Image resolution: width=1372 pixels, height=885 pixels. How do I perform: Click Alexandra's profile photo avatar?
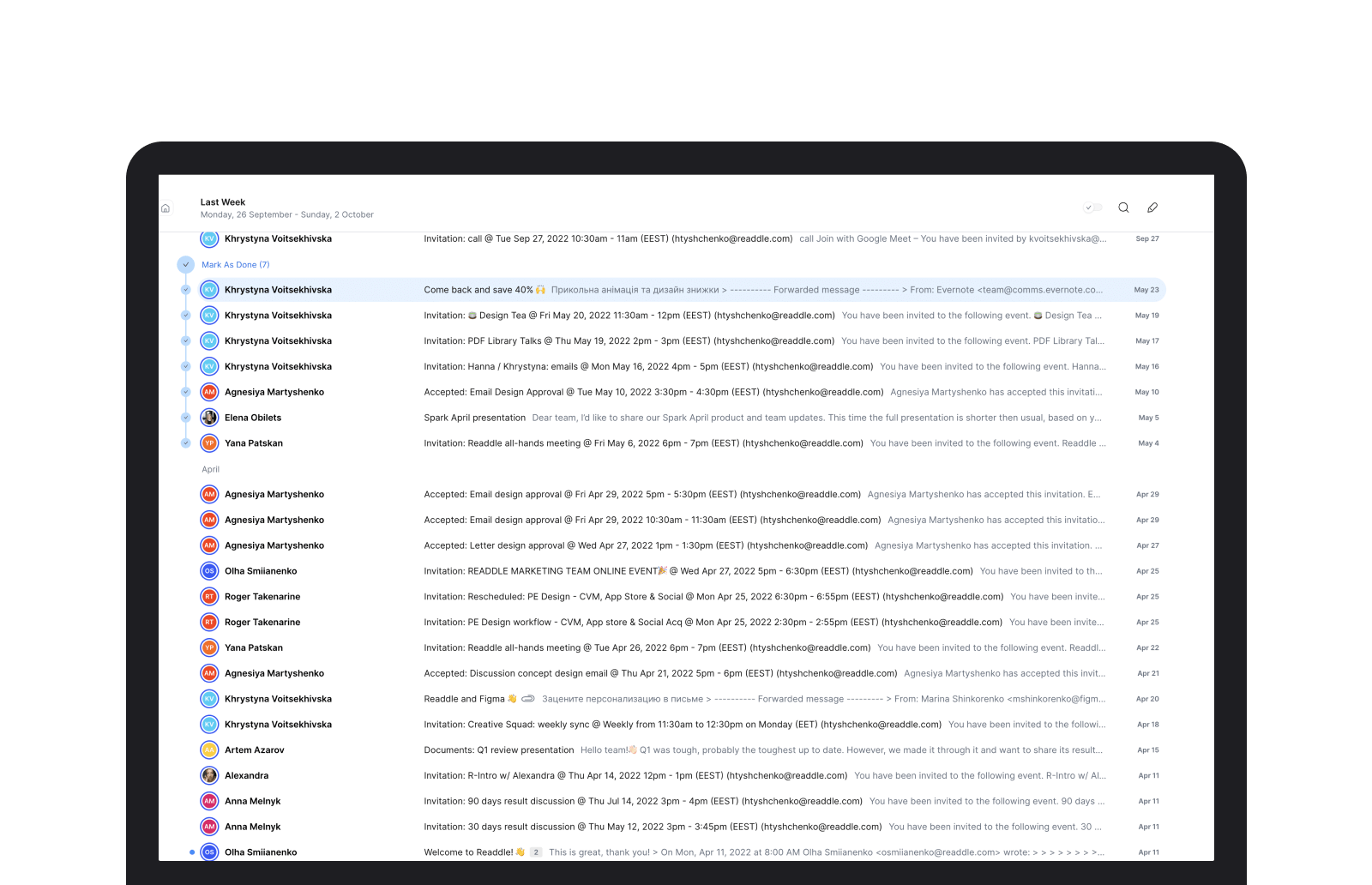pos(209,775)
